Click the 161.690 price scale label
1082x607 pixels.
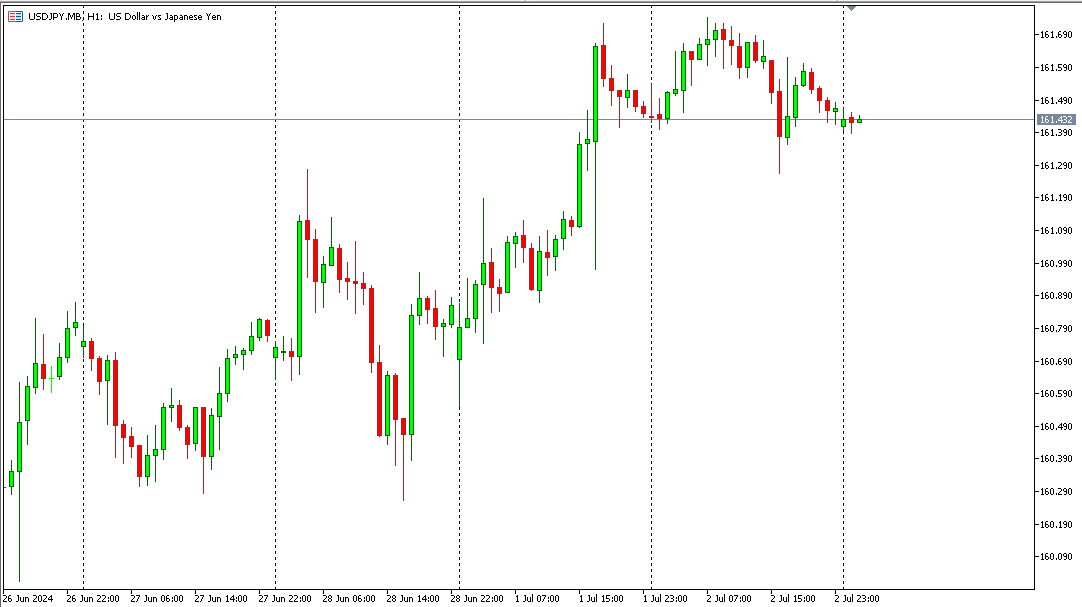point(1056,34)
